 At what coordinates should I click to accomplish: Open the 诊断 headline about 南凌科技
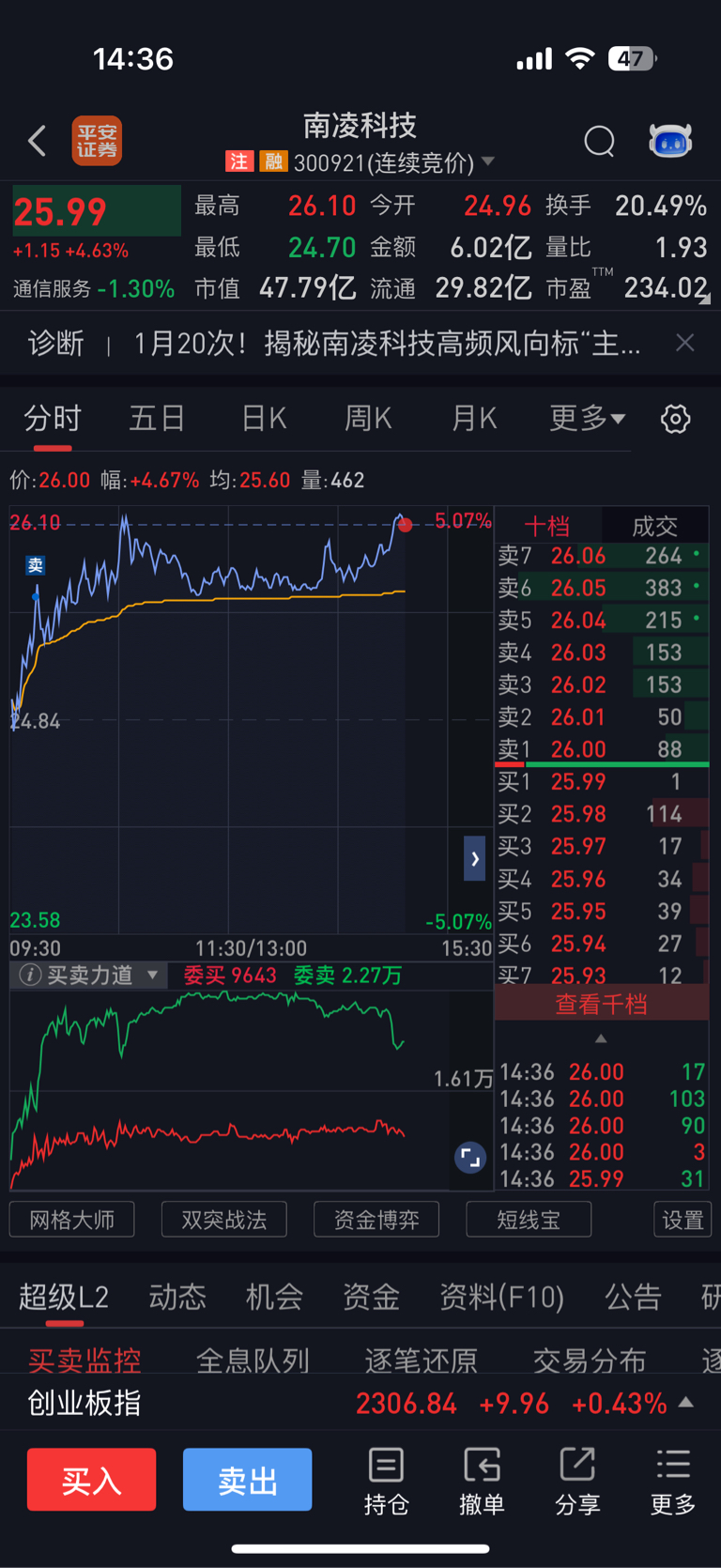click(x=387, y=343)
